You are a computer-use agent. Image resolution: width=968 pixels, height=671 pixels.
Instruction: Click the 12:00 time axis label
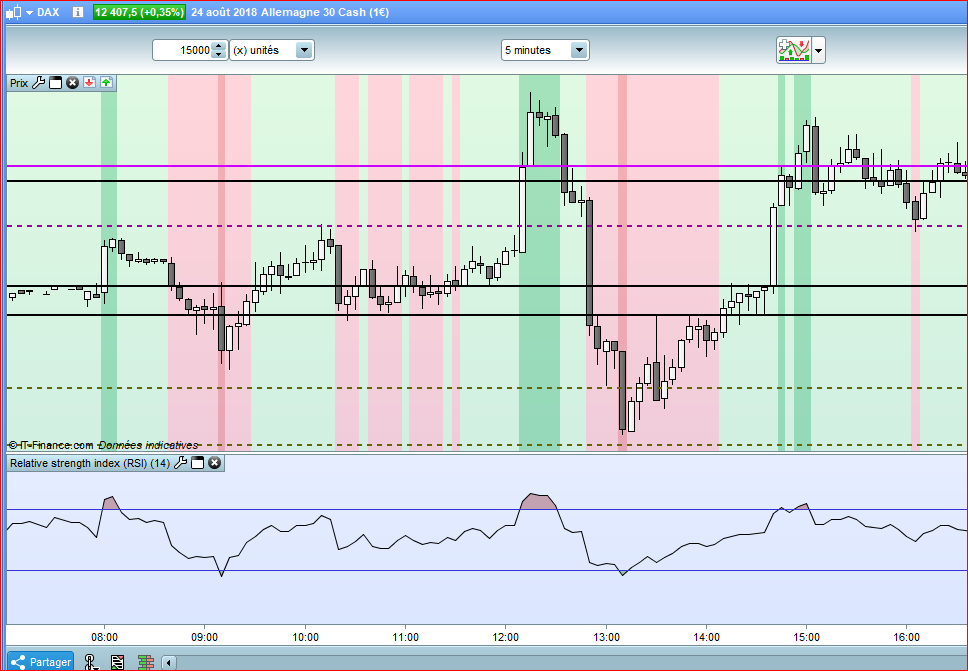tap(506, 636)
